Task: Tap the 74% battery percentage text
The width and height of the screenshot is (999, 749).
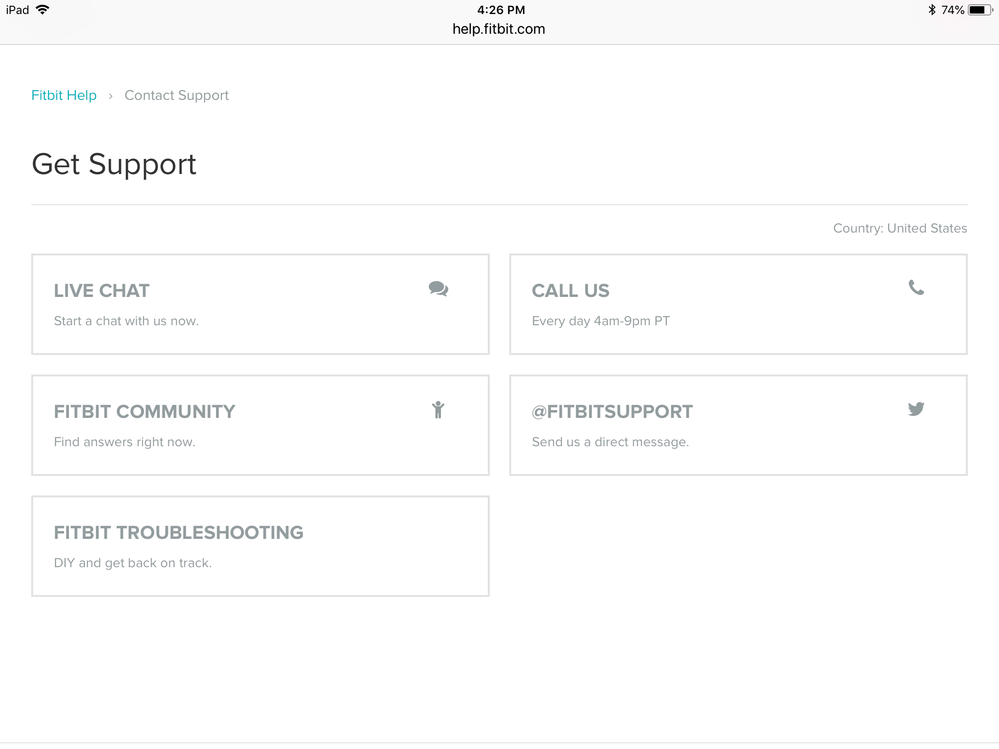Action: point(952,10)
